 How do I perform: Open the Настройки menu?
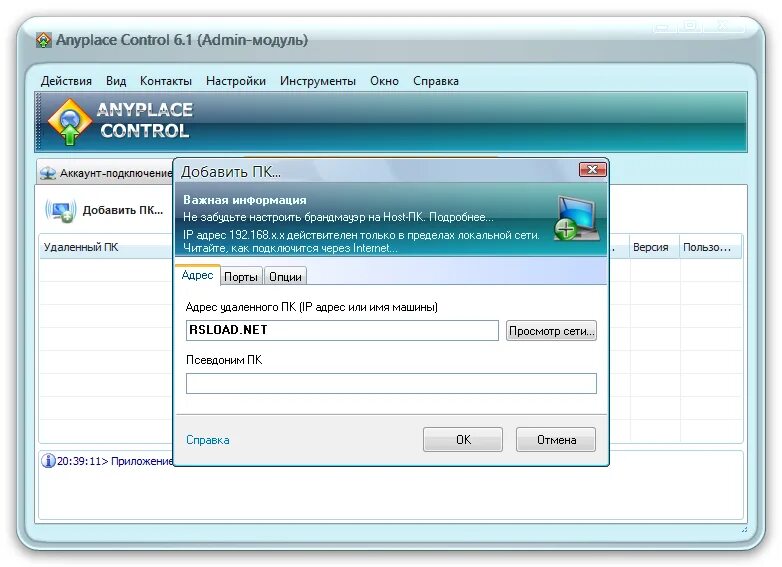235,81
